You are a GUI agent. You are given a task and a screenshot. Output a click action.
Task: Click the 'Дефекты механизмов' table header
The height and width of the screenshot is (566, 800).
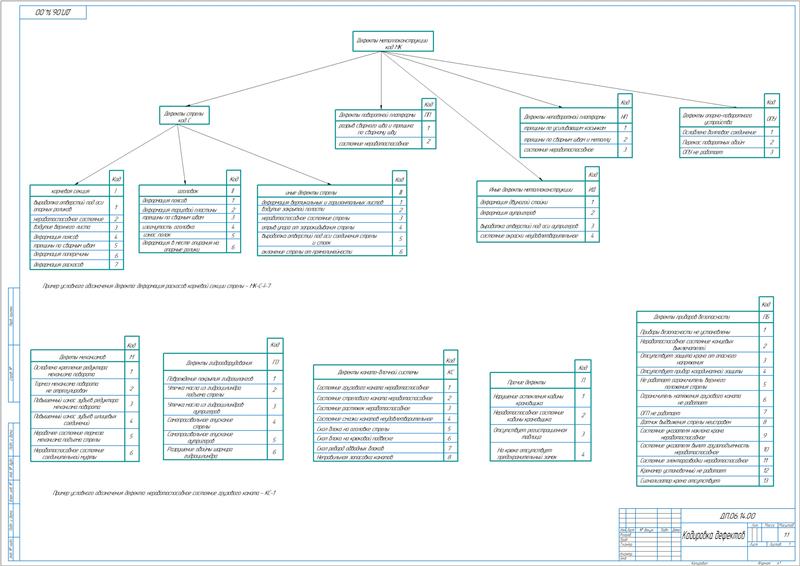pyautogui.click(x=78, y=356)
